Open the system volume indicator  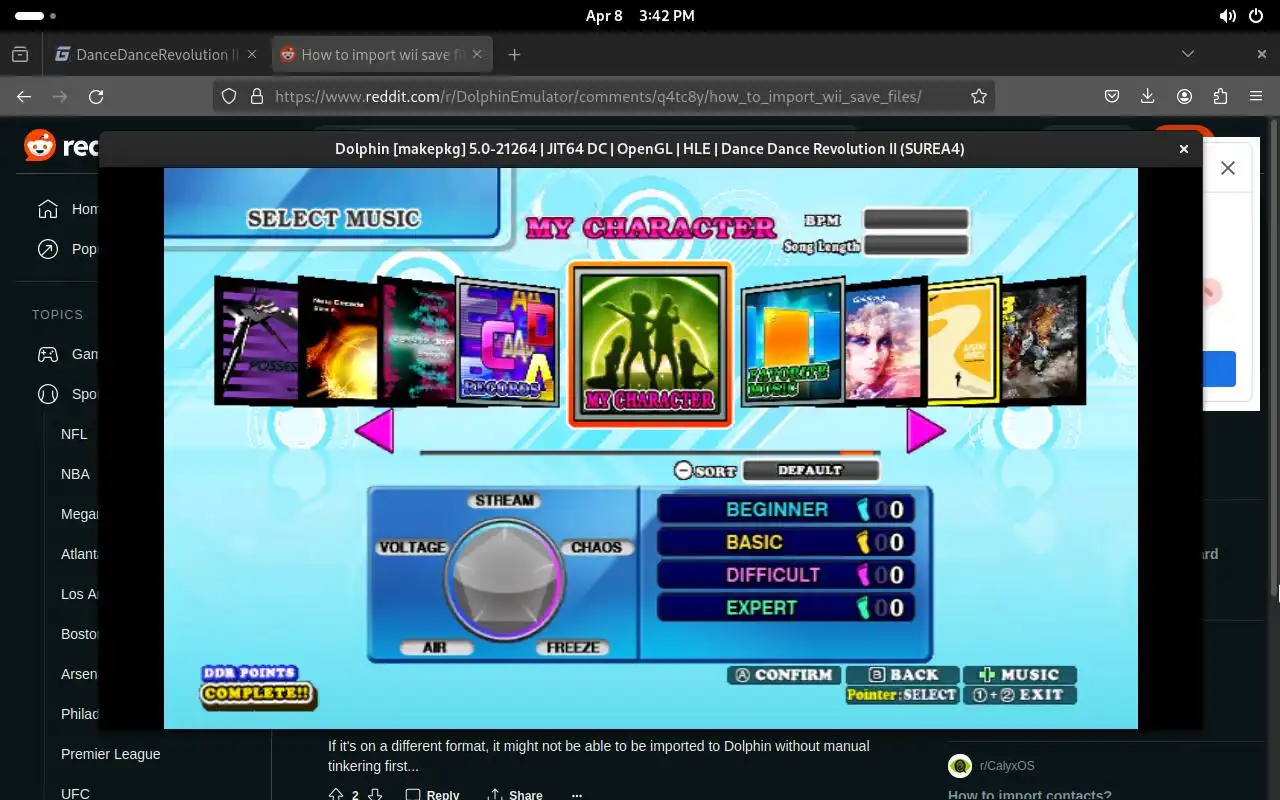[1227, 16]
